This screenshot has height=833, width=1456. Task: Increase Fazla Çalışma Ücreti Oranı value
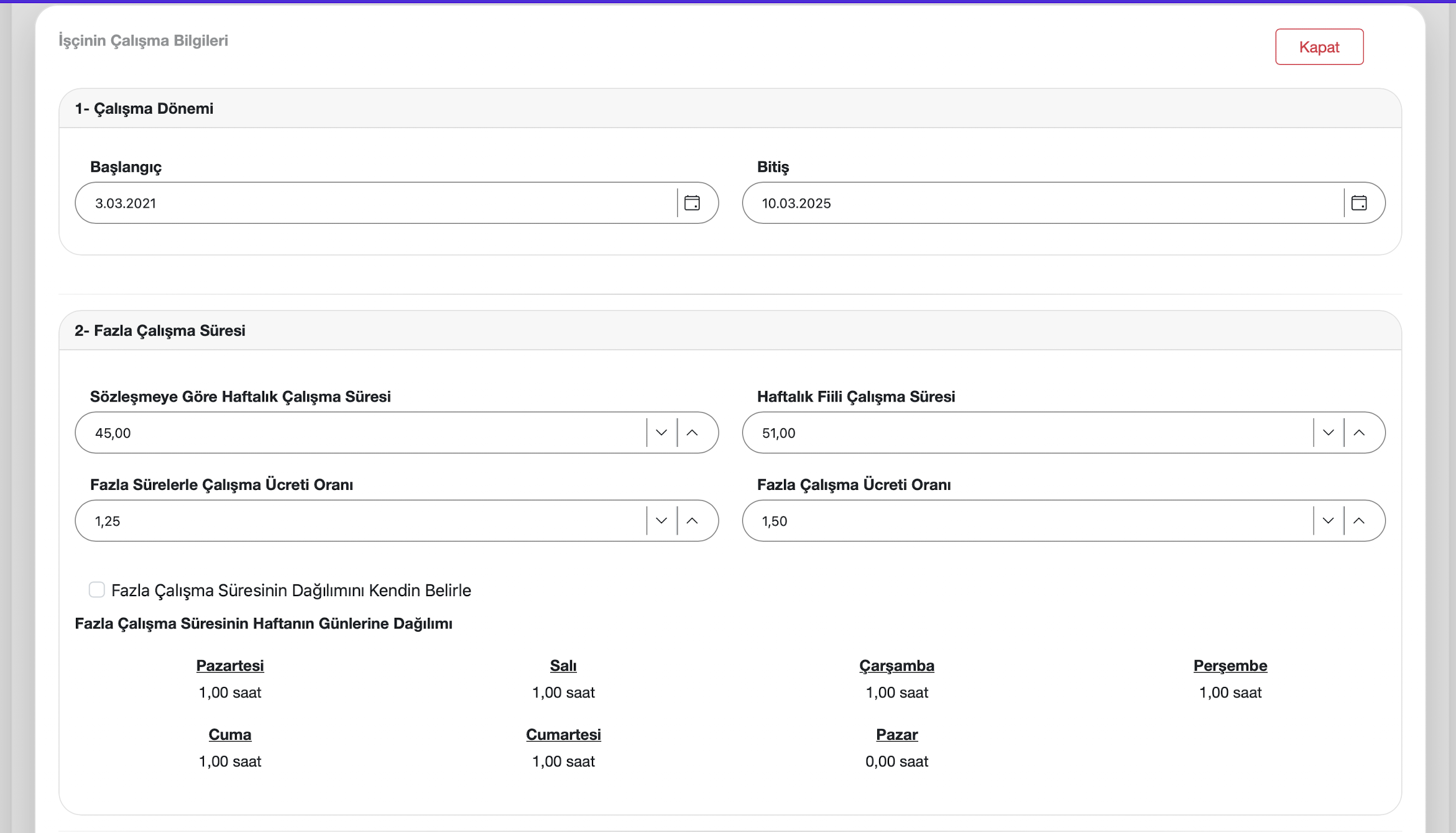[x=1359, y=521]
